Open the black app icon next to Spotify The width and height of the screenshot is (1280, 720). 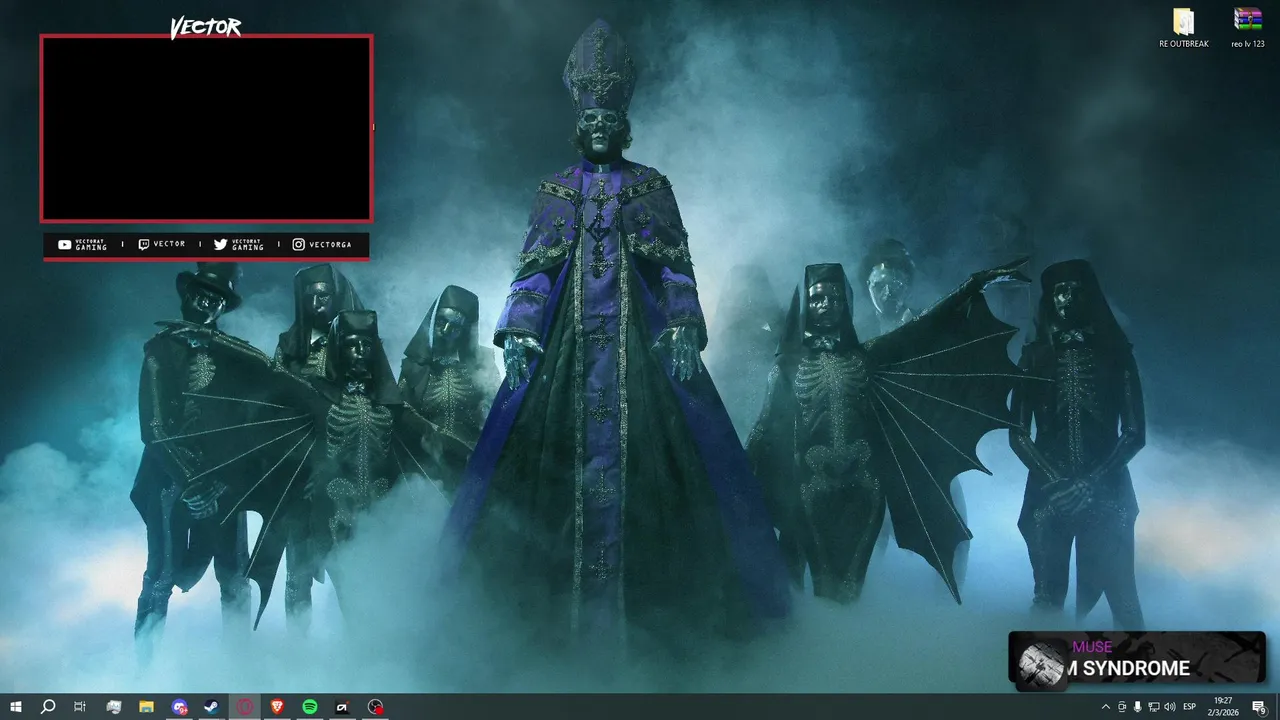tap(342, 707)
